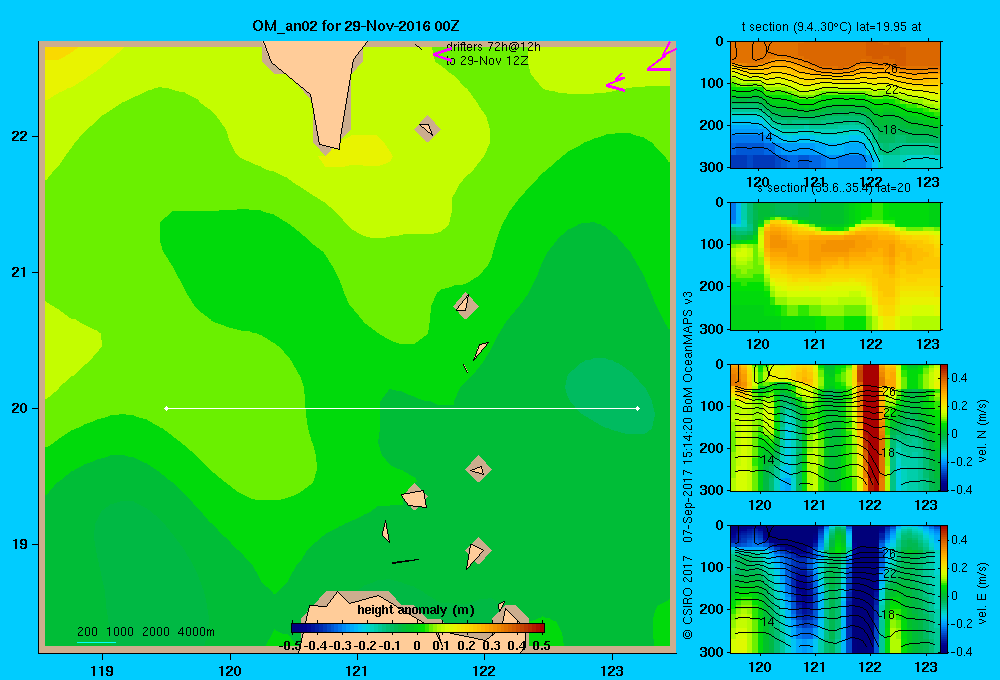The height and width of the screenshot is (680, 1000).
Task: Click the depth tick '100' on the t section panel
Action: [714, 83]
